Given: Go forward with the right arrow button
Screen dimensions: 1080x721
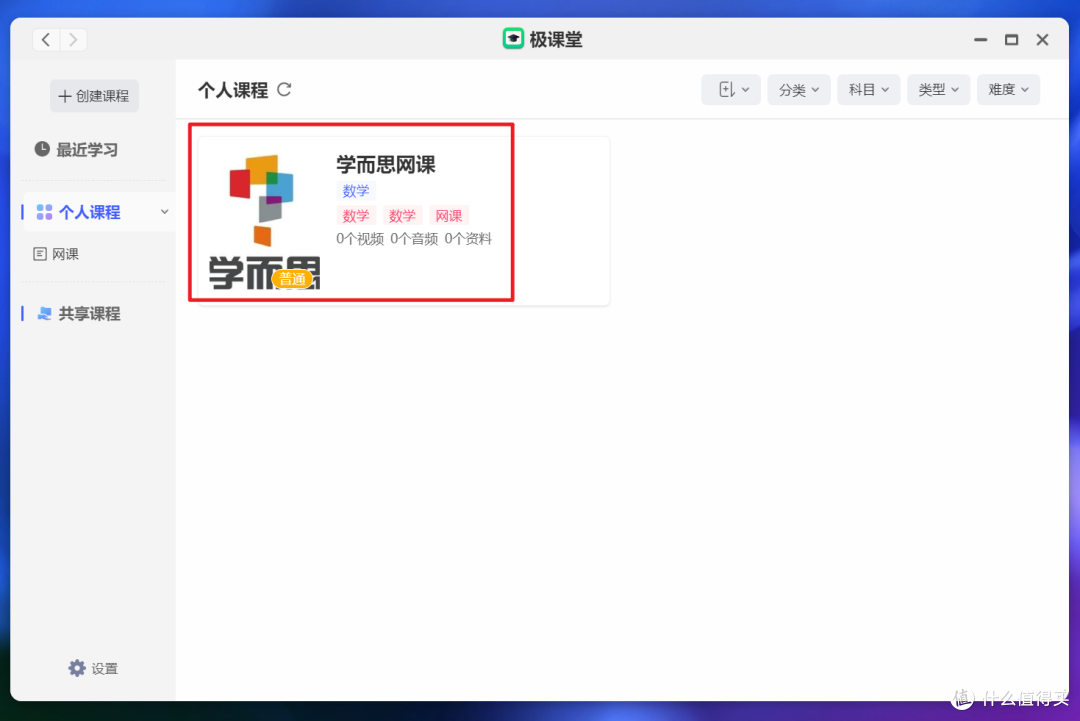Looking at the screenshot, I should (x=73, y=39).
